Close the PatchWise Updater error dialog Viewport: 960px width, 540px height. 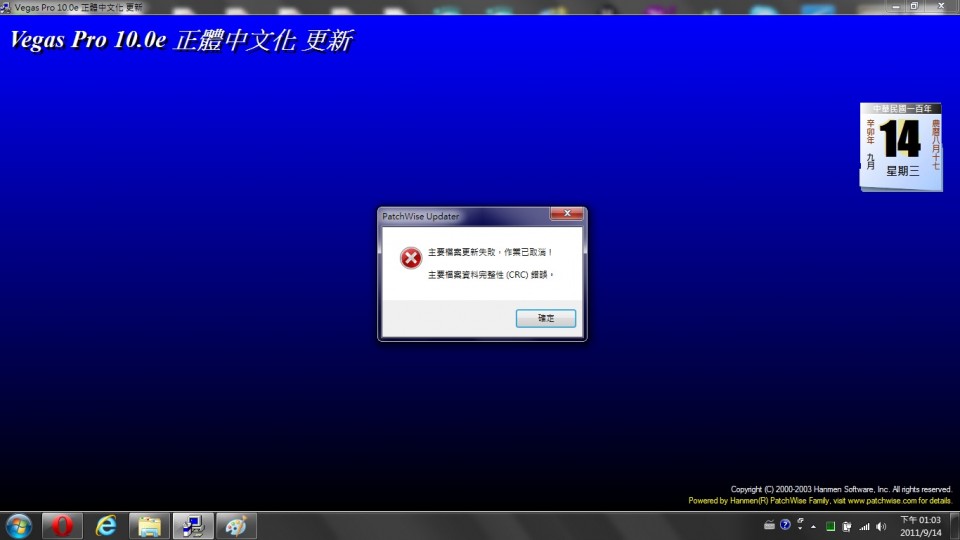pos(566,214)
